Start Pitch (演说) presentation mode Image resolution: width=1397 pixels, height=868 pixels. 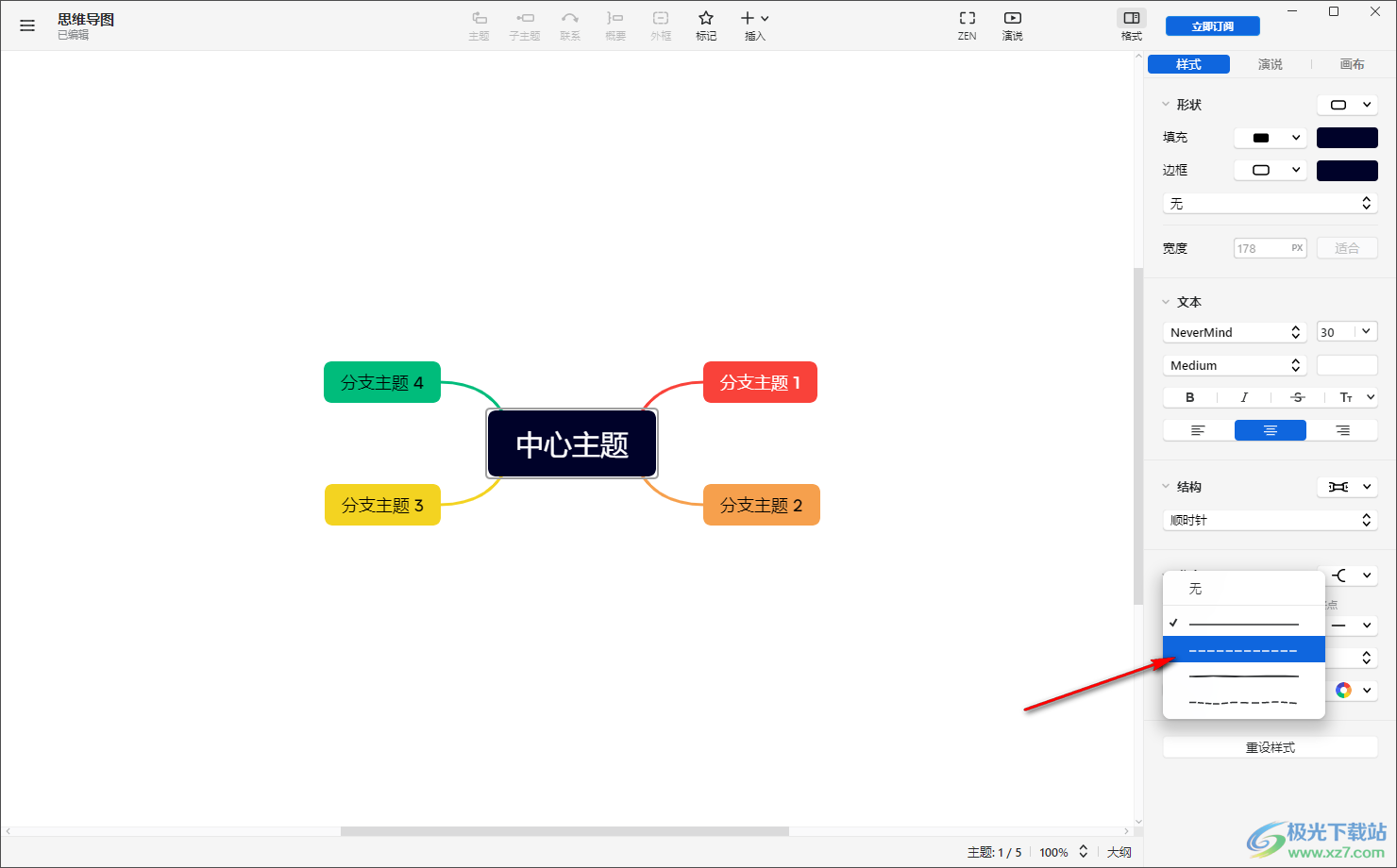1013,25
